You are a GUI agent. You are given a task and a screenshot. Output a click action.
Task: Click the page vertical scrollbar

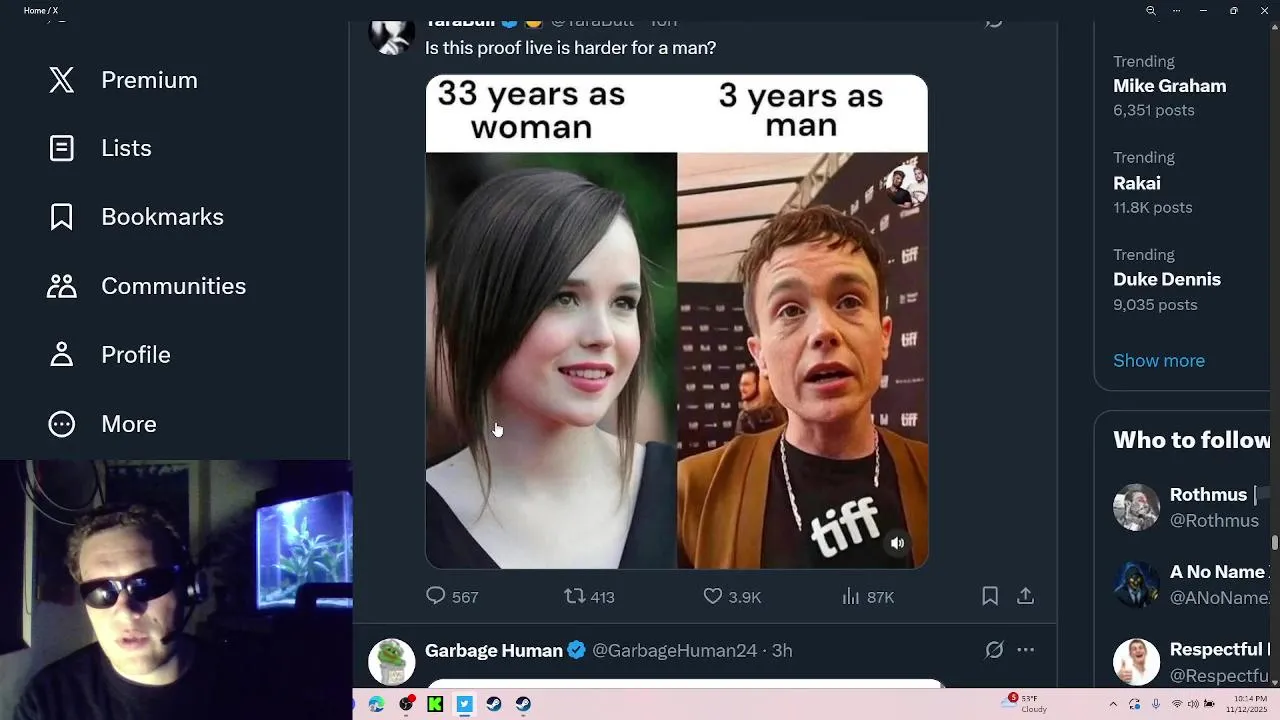click(1275, 542)
